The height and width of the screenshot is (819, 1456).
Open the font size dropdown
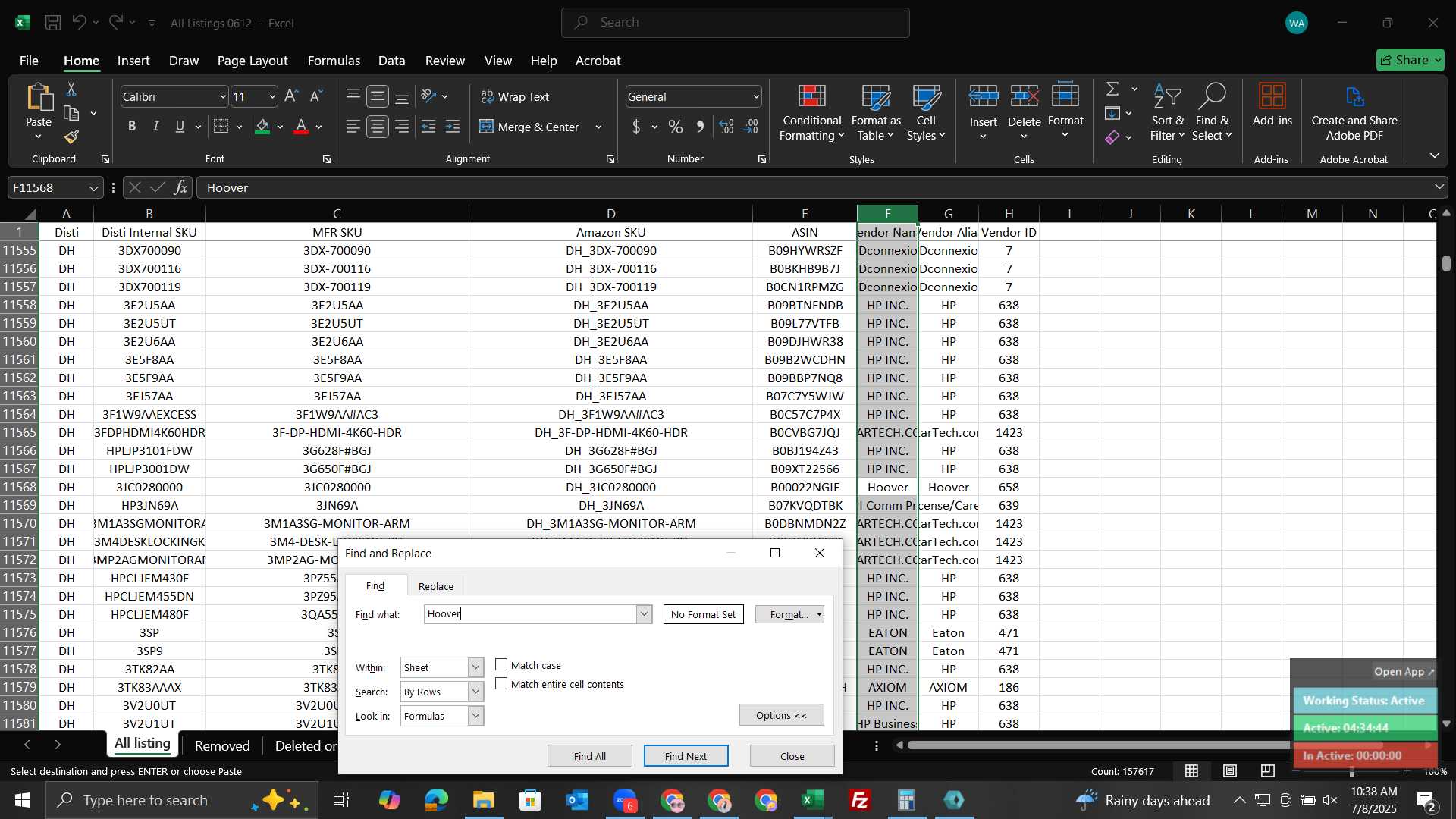(272, 97)
